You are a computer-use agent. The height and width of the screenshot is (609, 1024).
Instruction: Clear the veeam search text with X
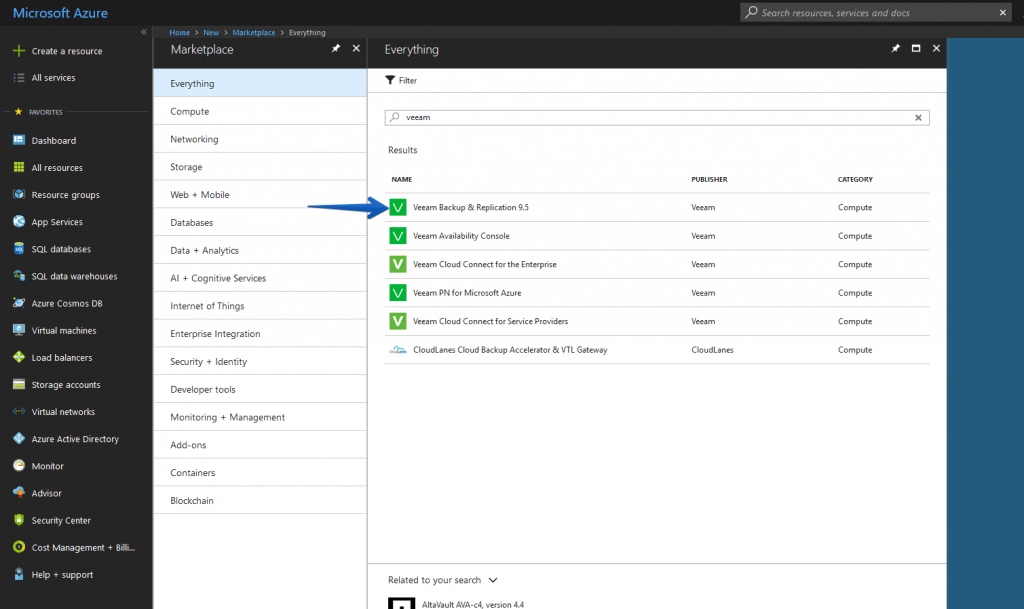[918, 117]
